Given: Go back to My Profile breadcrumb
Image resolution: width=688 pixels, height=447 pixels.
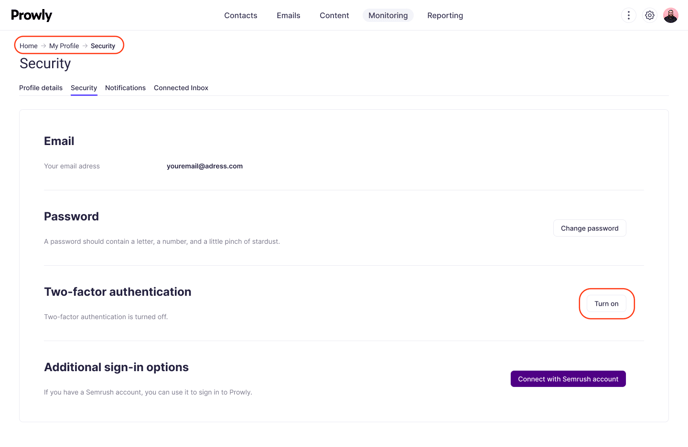Looking at the screenshot, I should [64, 46].
